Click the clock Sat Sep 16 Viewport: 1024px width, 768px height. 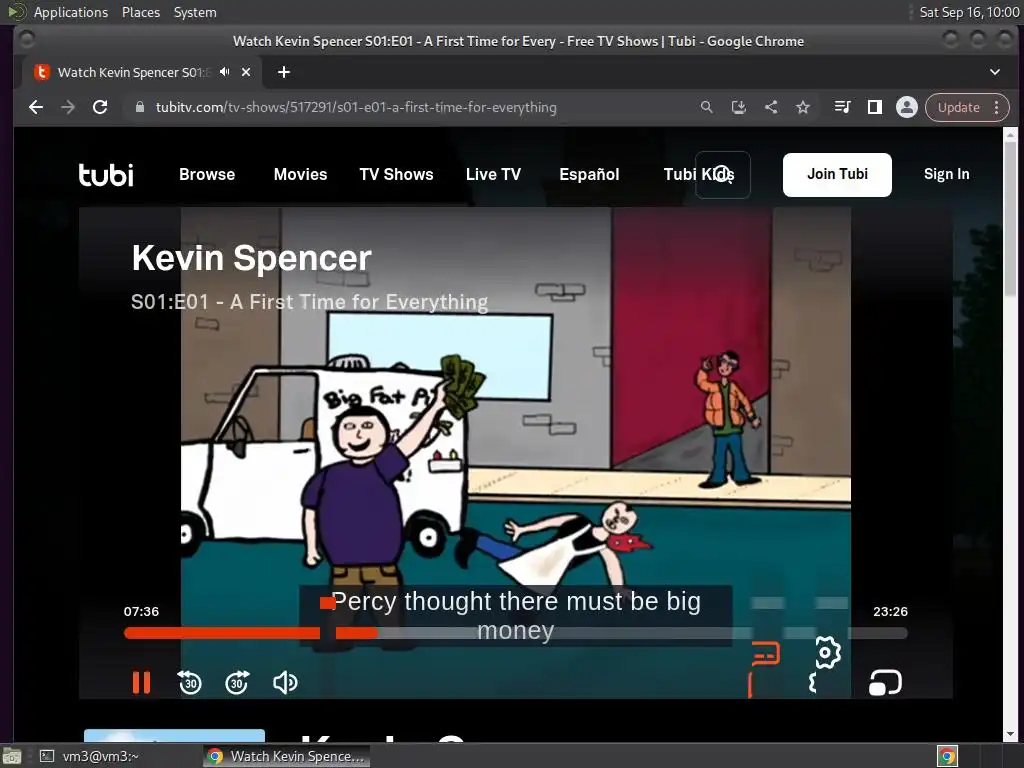pyautogui.click(x=969, y=12)
